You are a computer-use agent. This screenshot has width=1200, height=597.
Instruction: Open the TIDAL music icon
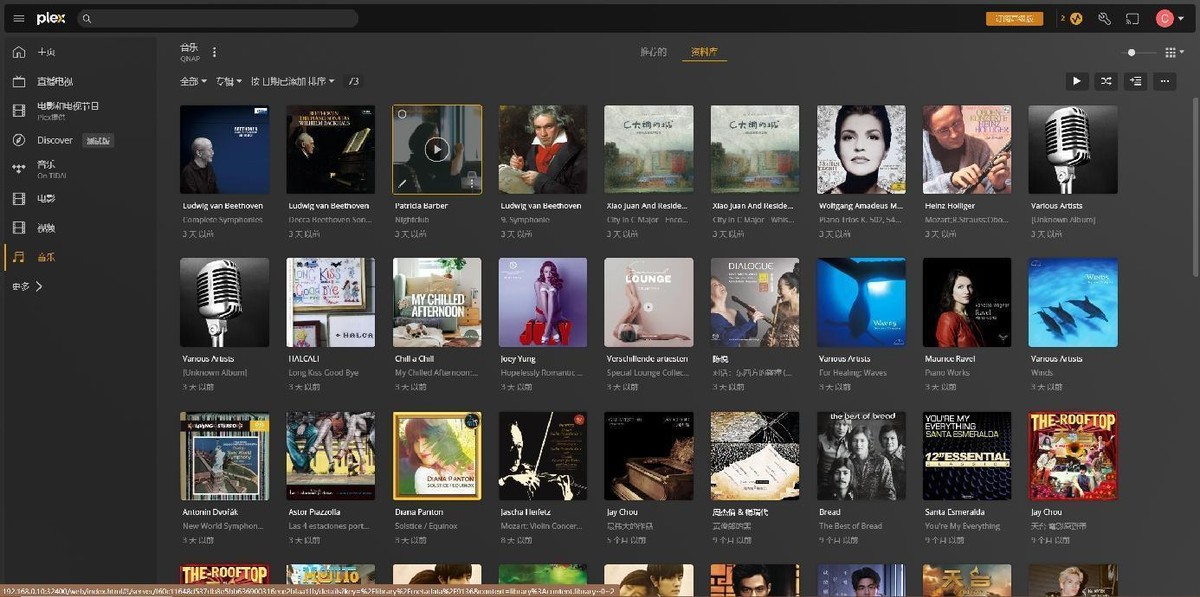click(x=18, y=168)
